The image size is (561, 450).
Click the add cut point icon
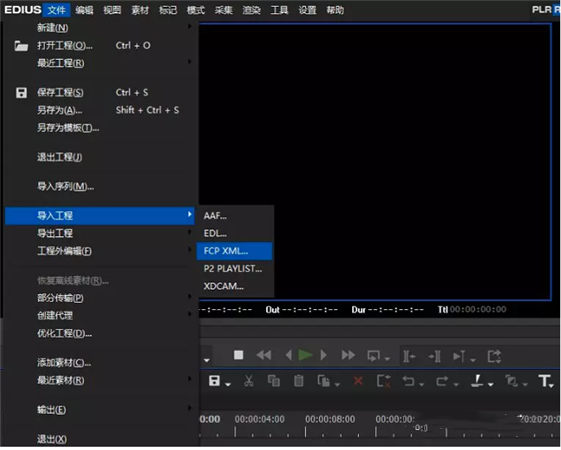[477, 382]
